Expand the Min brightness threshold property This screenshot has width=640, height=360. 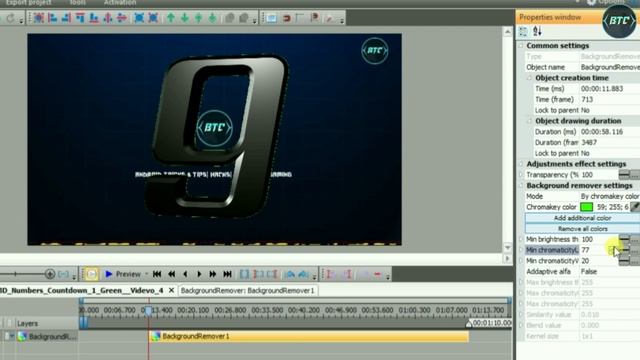[521, 239]
